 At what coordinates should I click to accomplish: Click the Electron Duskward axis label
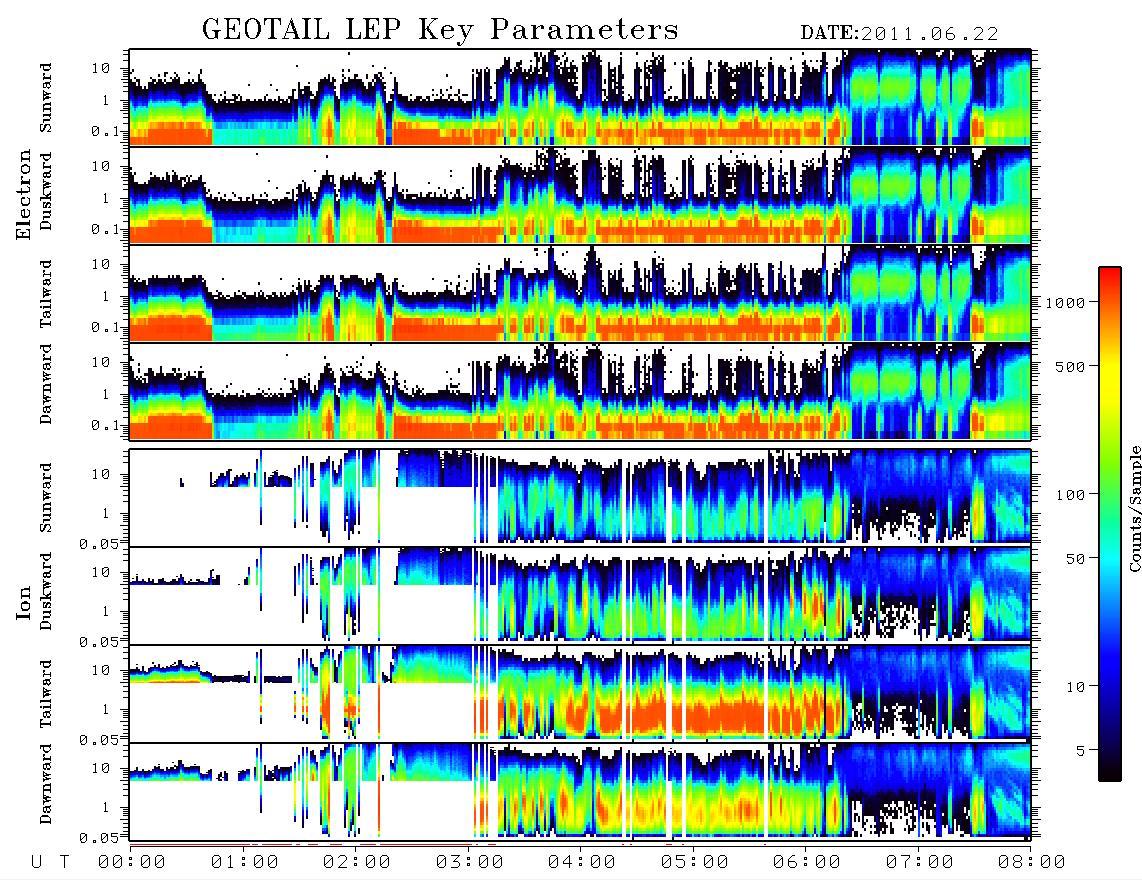coord(46,191)
